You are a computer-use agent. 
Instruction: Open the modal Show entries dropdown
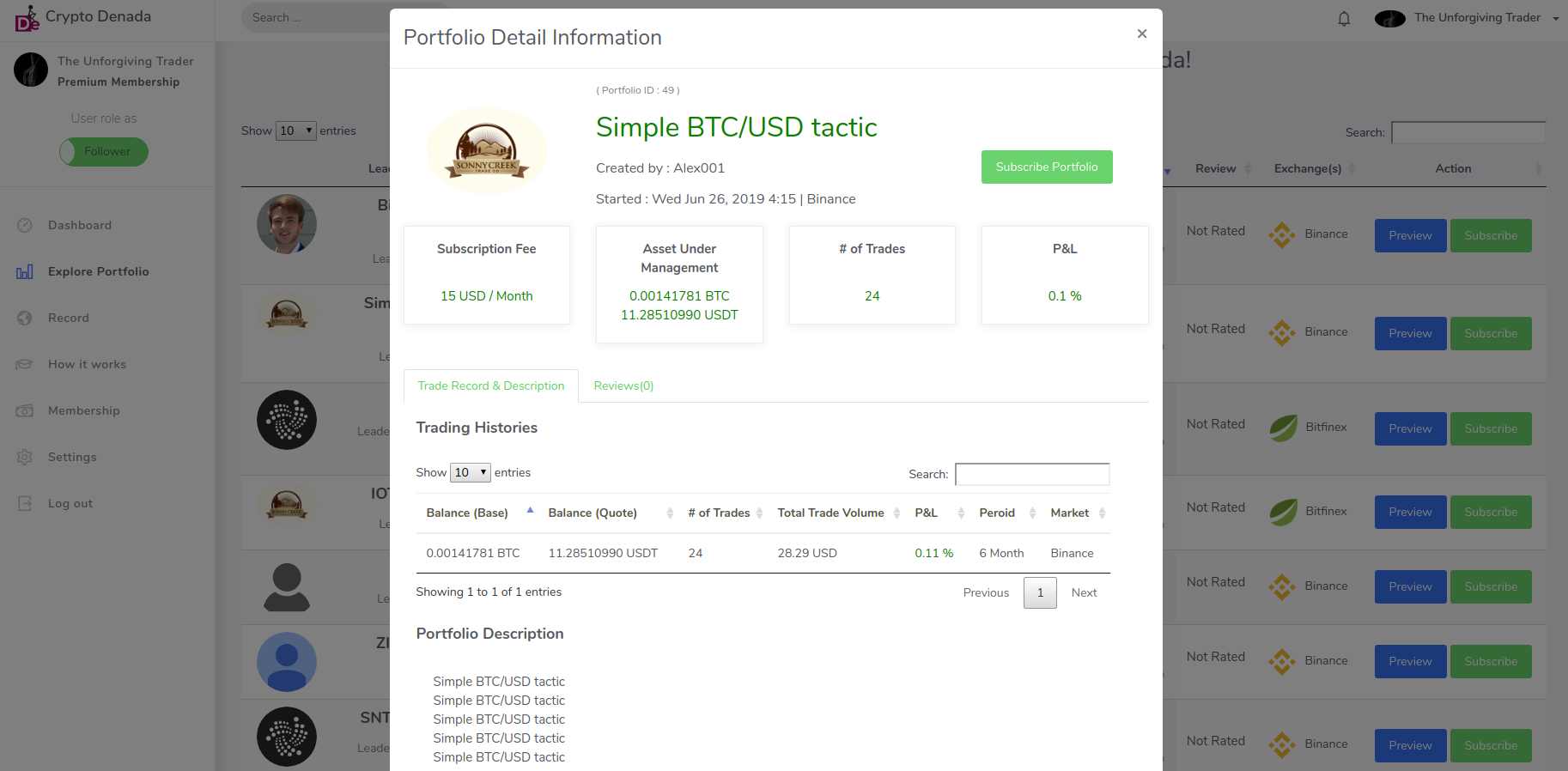[471, 472]
